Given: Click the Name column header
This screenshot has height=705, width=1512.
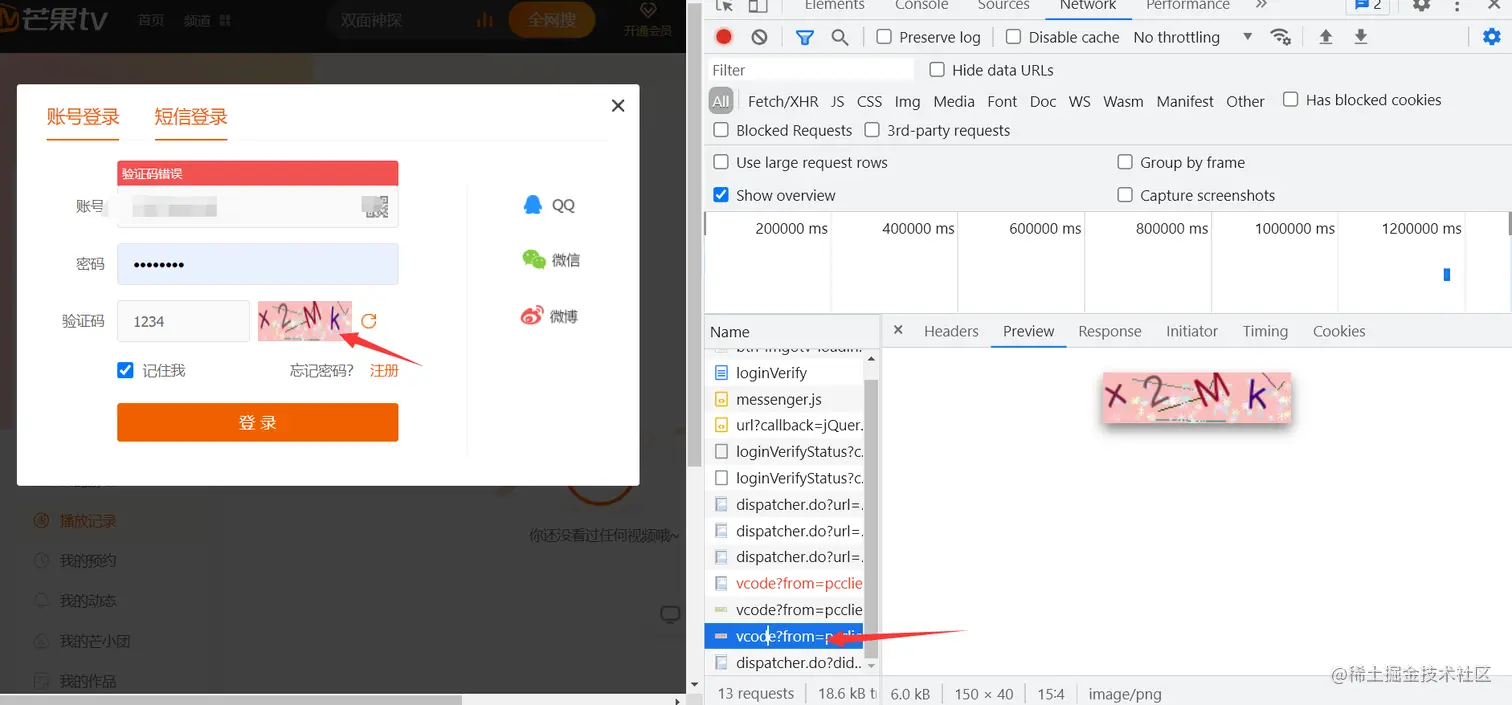Looking at the screenshot, I should [x=792, y=332].
